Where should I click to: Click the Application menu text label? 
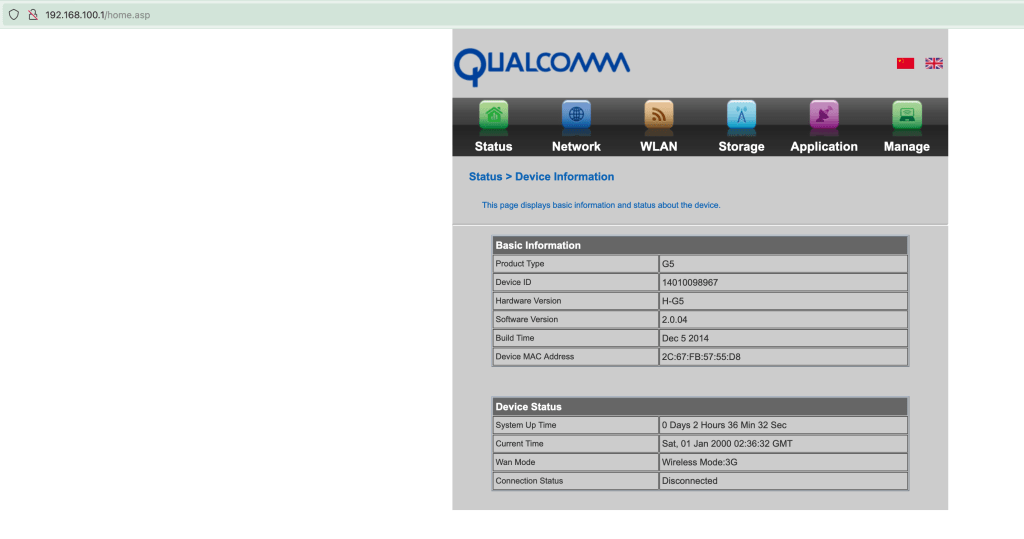tap(823, 146)
